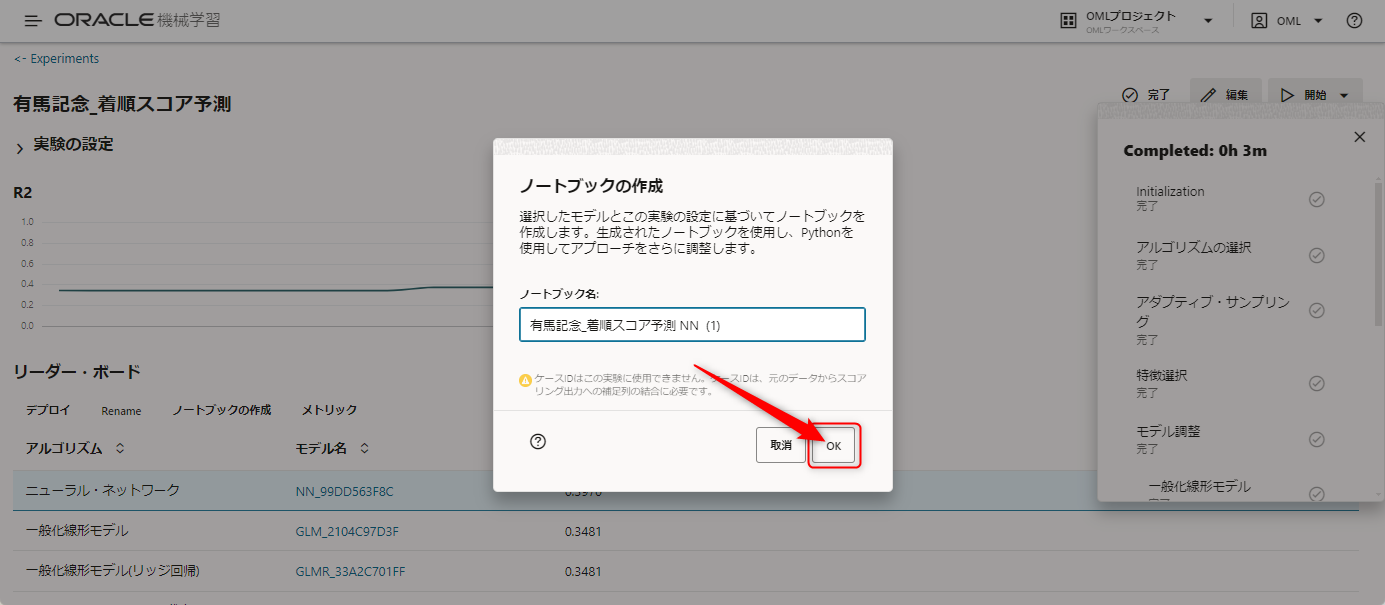The width and height of the screenshot is (1385, 605).
Task: Open model link GLM_2104C97D3F
Action: (x=347, y=531)
